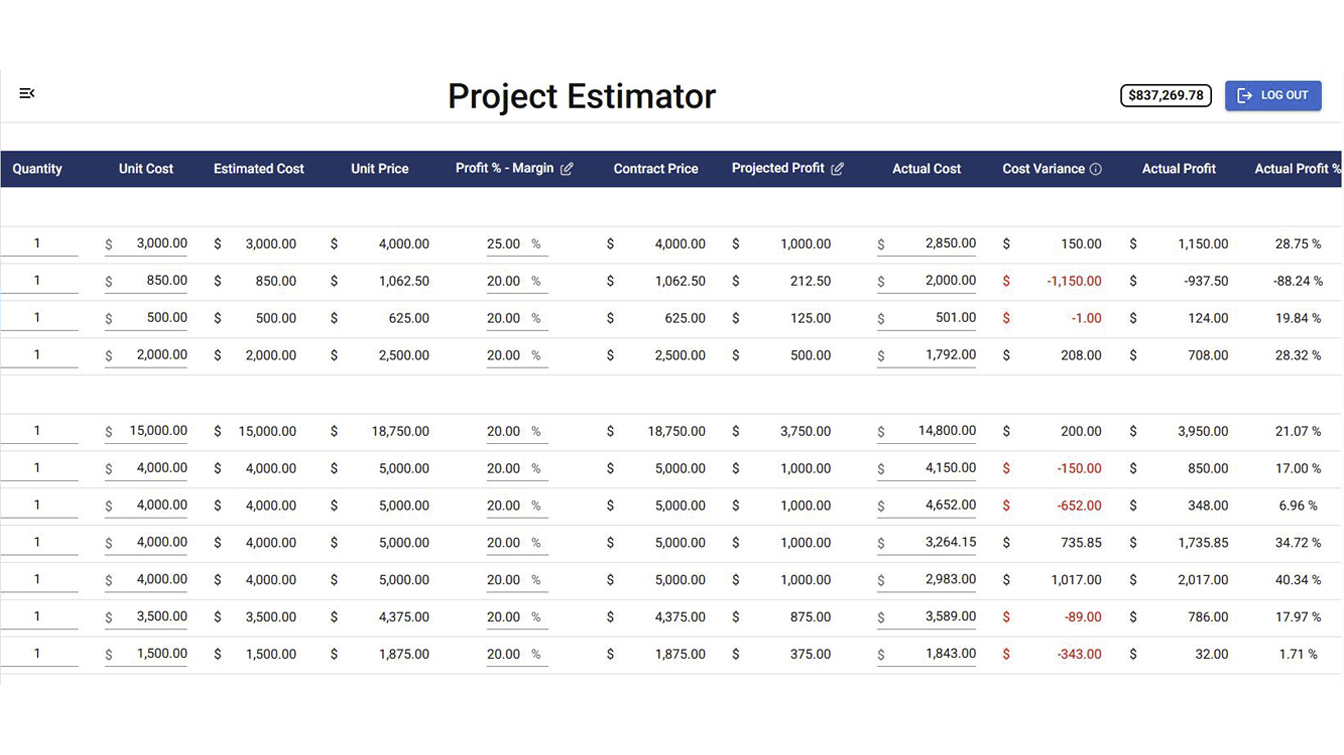Screen dimensions: 1344x755
Task: Select the Actual Cost field showing 3,264.15
Action: coord(932,543)
